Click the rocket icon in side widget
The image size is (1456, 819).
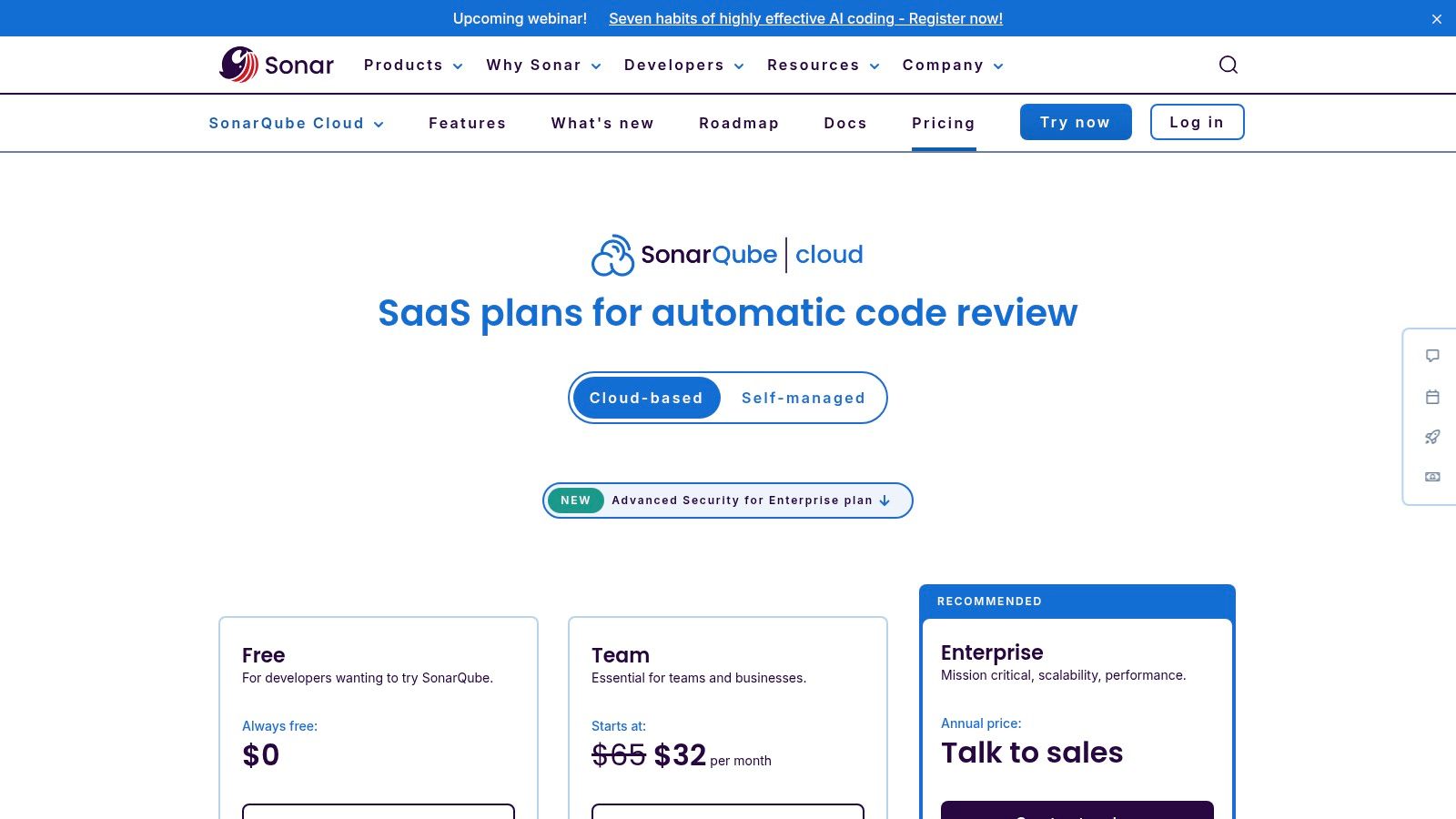pyautogui.click(x=1432, y=437)
